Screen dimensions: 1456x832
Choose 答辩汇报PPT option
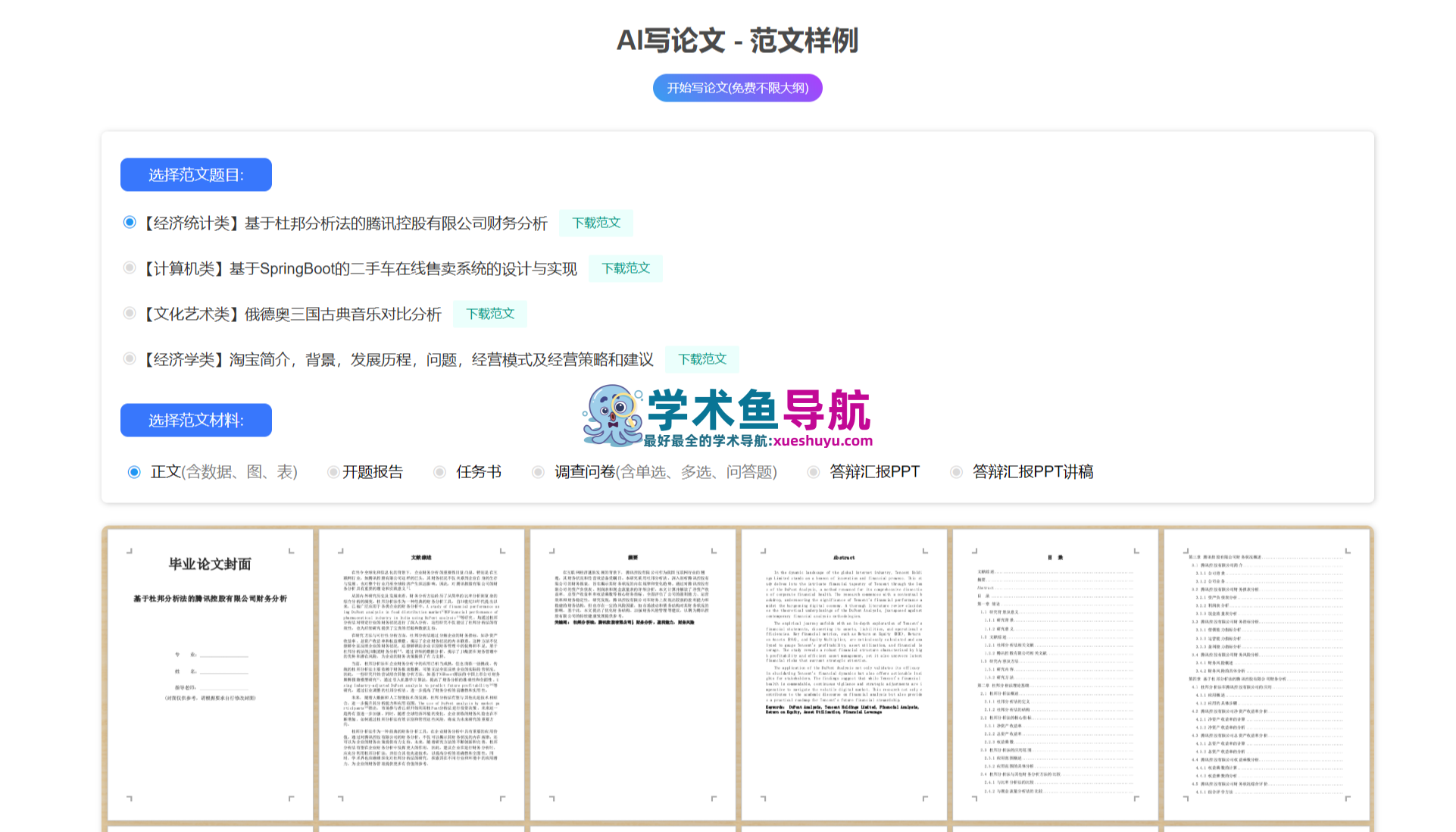coord(814,472)
